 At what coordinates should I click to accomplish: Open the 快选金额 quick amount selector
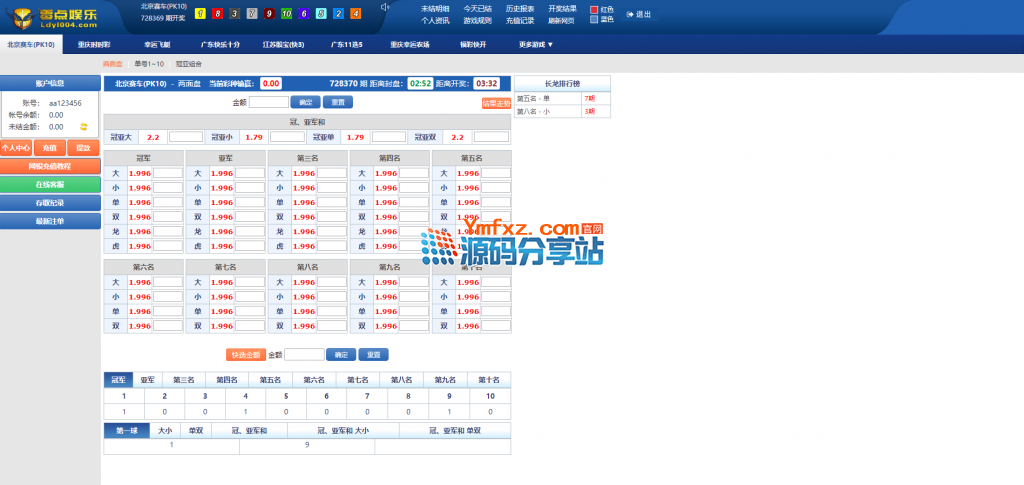(x=245, y=354)
